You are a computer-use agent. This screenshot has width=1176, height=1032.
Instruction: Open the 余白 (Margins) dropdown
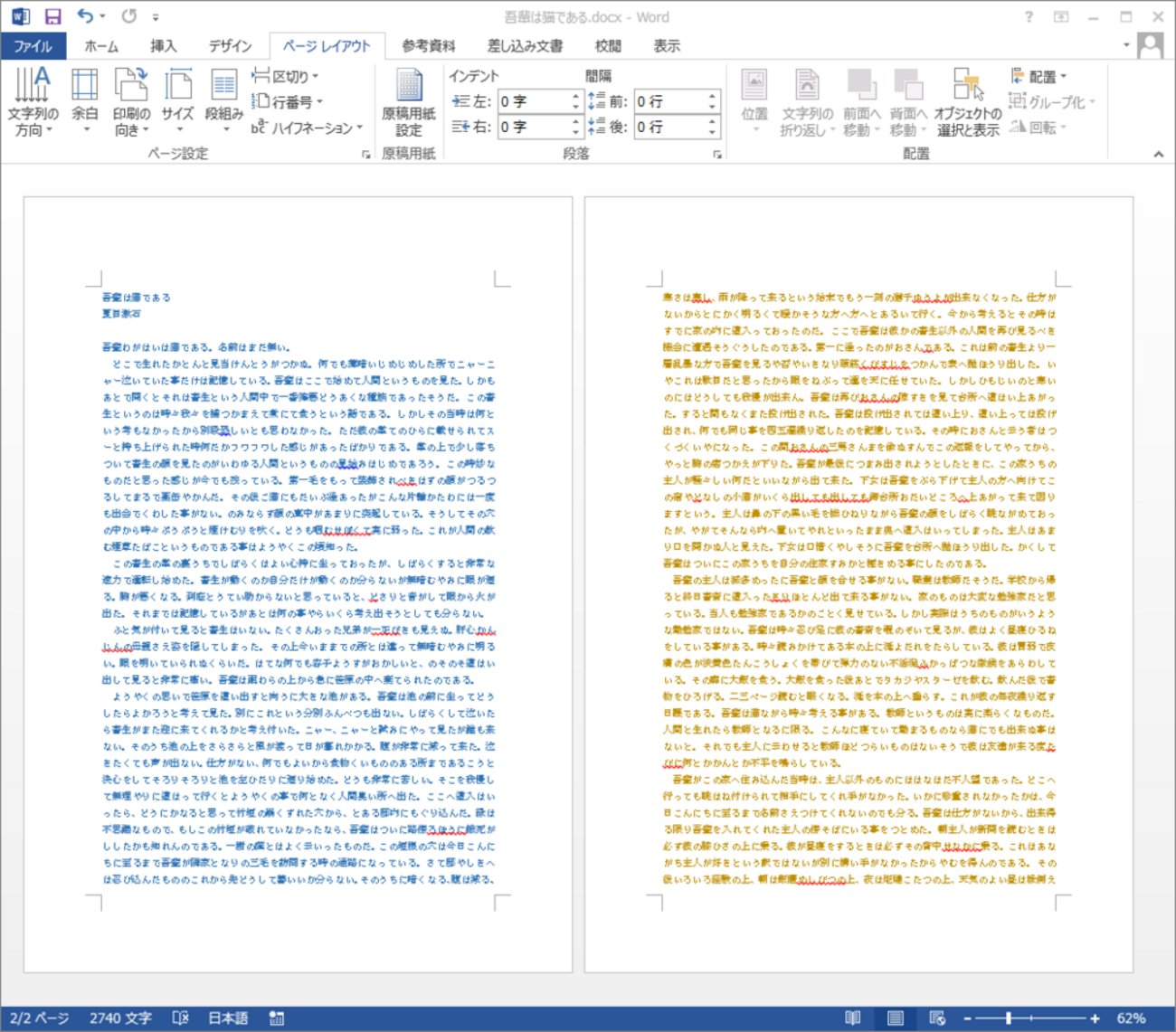click(x=84, y=101)
